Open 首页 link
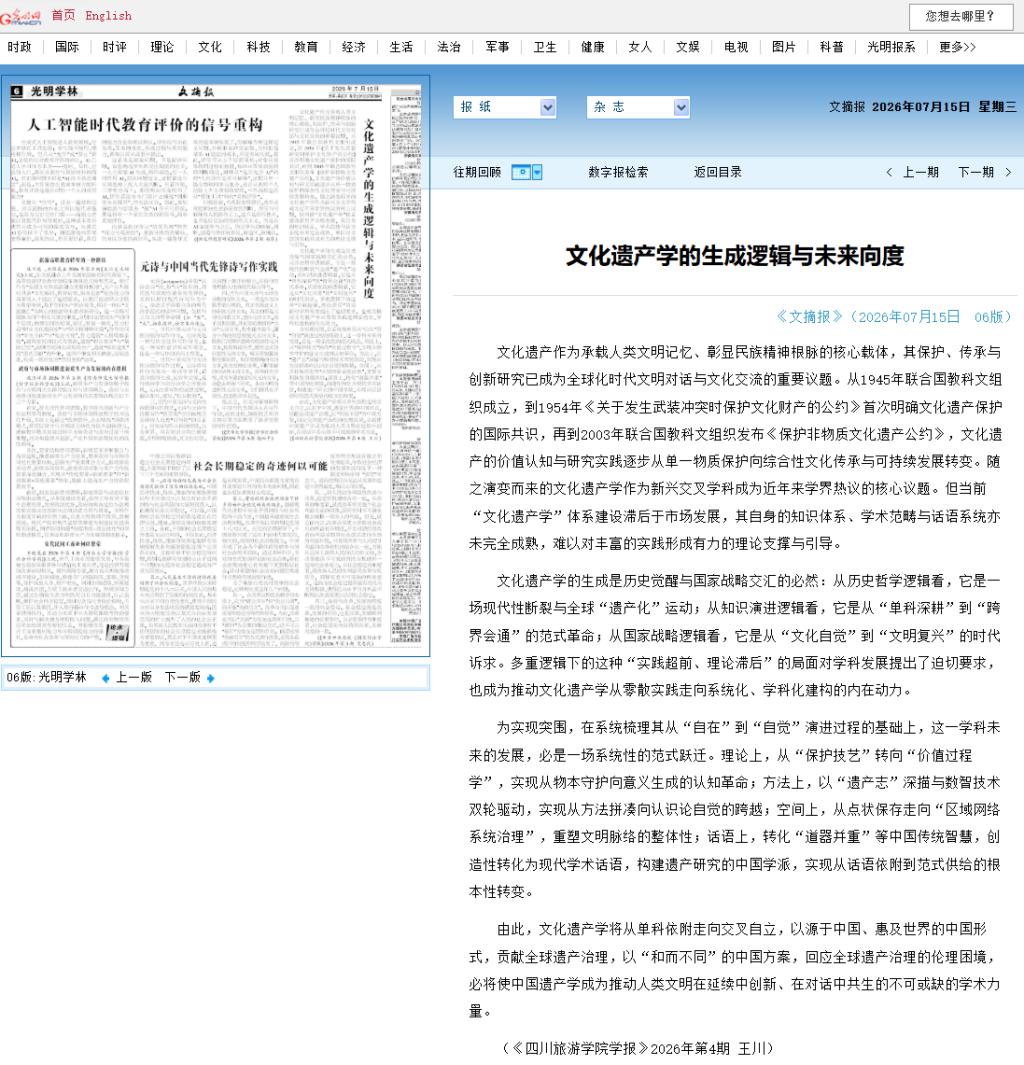Viewport: 1024px width, 1065px height. coord(63,15)
